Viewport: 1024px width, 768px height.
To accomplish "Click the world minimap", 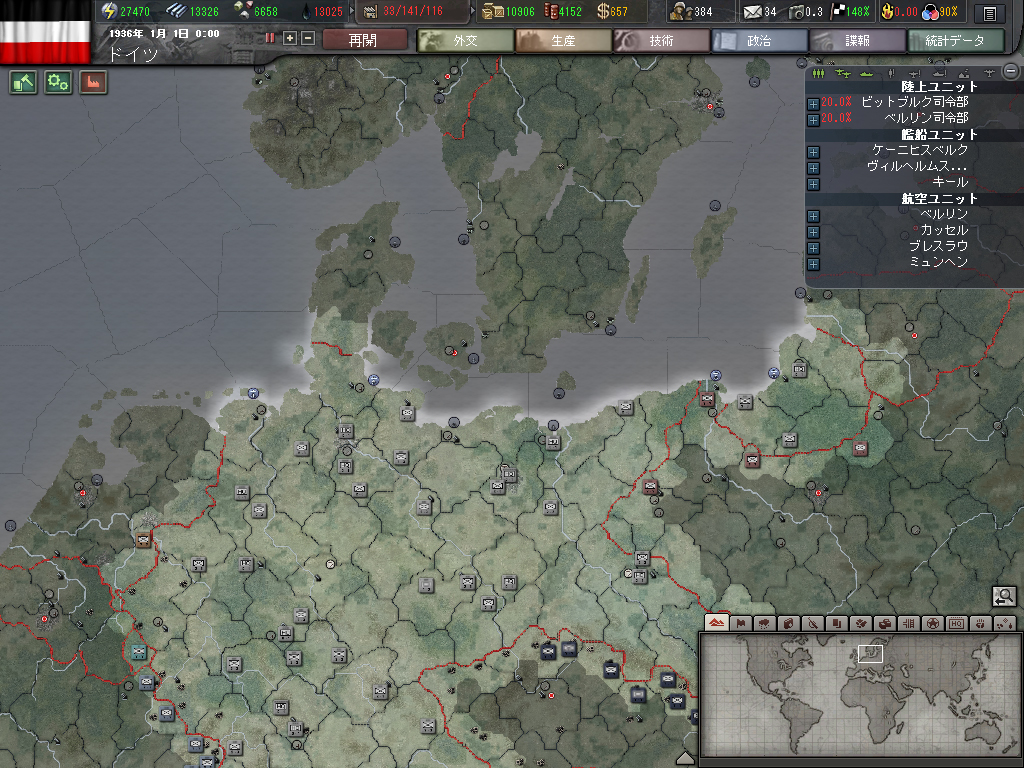I will 859,697.
